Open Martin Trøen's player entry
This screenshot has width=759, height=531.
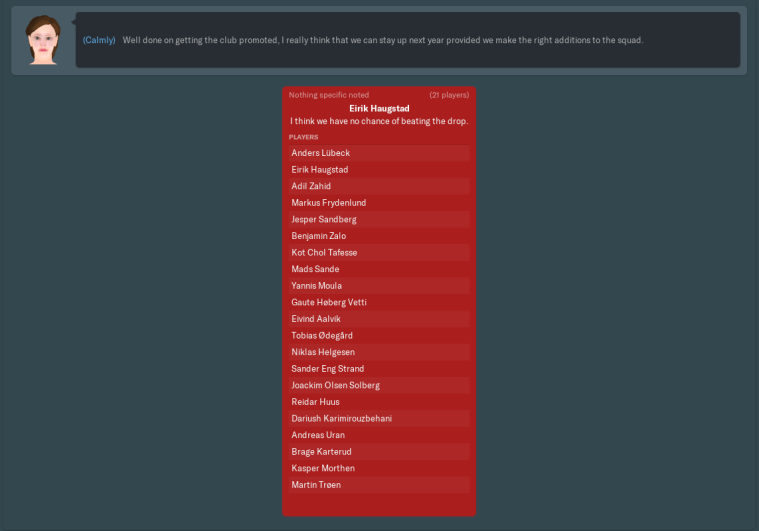316,485
